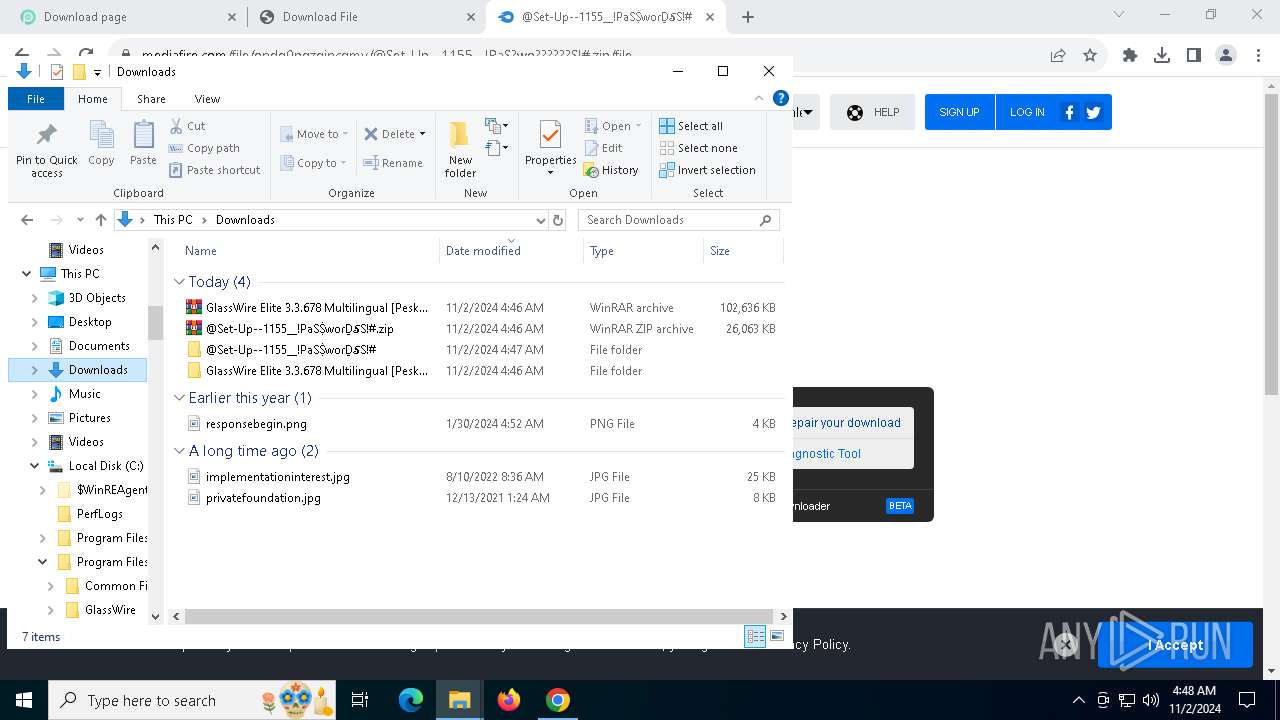The image size is (1280, 720).
Task: Click the New folder icon
Action: pos(460,134)
